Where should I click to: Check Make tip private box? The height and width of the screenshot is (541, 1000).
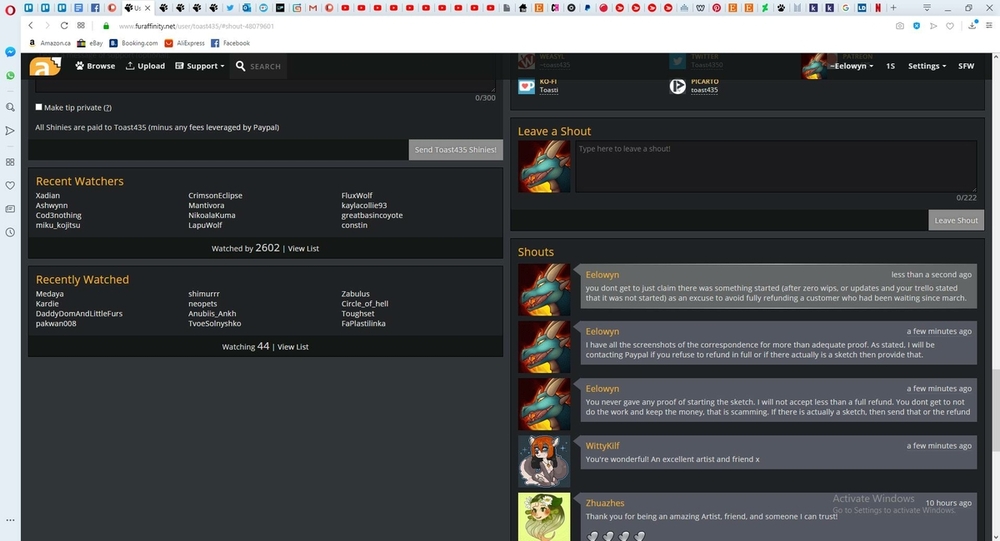click(x=39, y=107)
